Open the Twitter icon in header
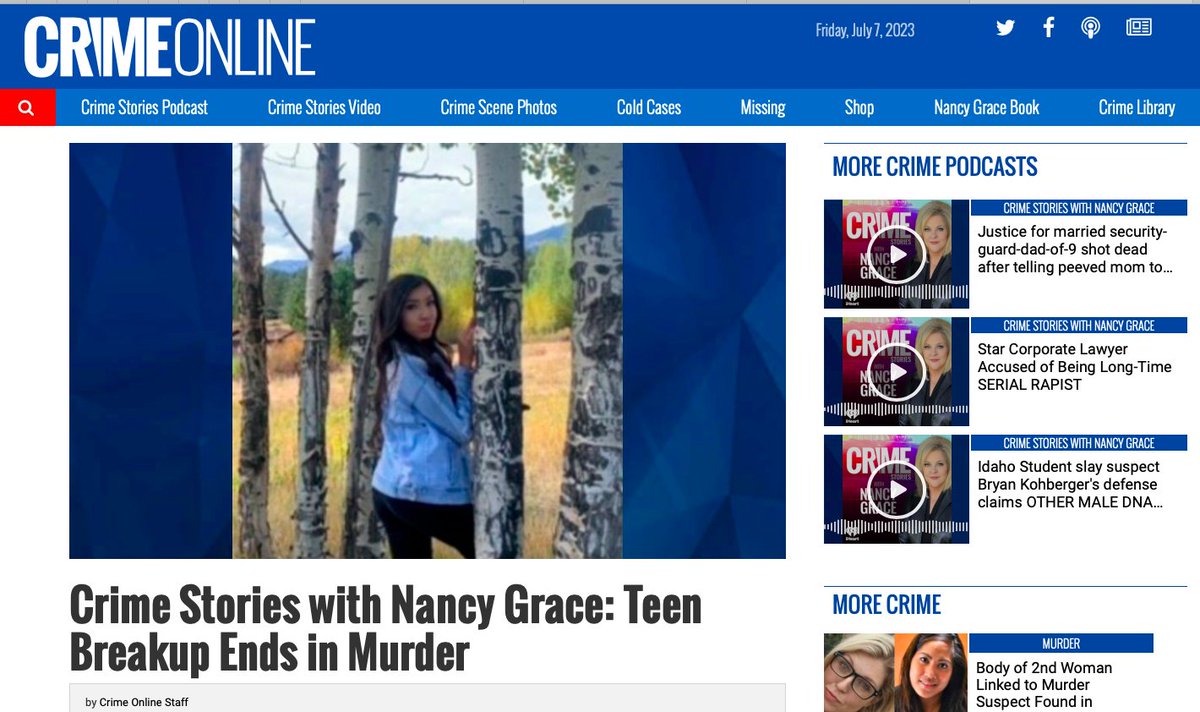 pos(1006,28)
